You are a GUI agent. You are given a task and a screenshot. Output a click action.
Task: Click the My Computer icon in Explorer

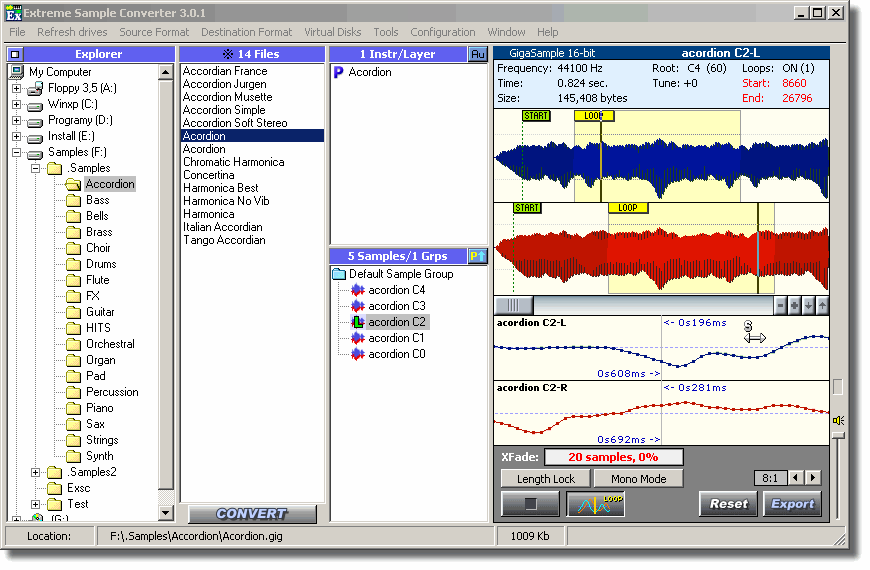click(17, 72)
